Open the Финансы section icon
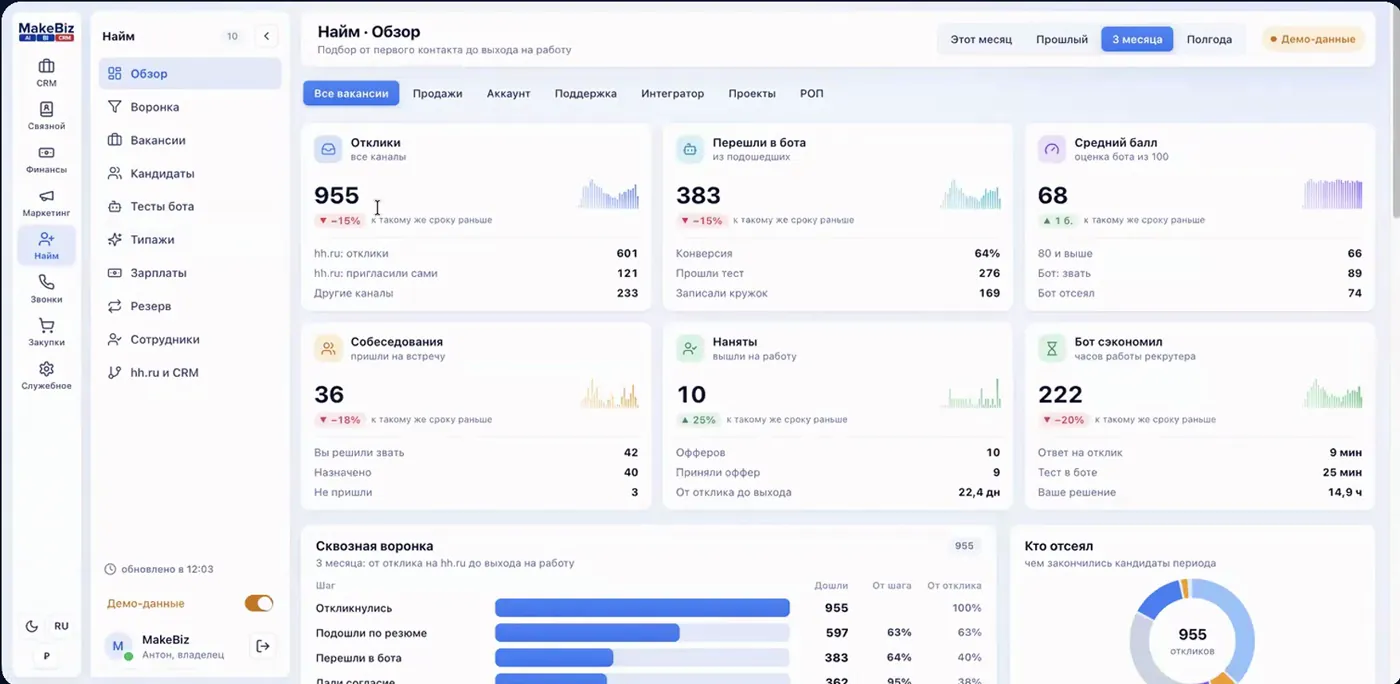Screen dimensions: 1400x684 click(x=46, y=159)
